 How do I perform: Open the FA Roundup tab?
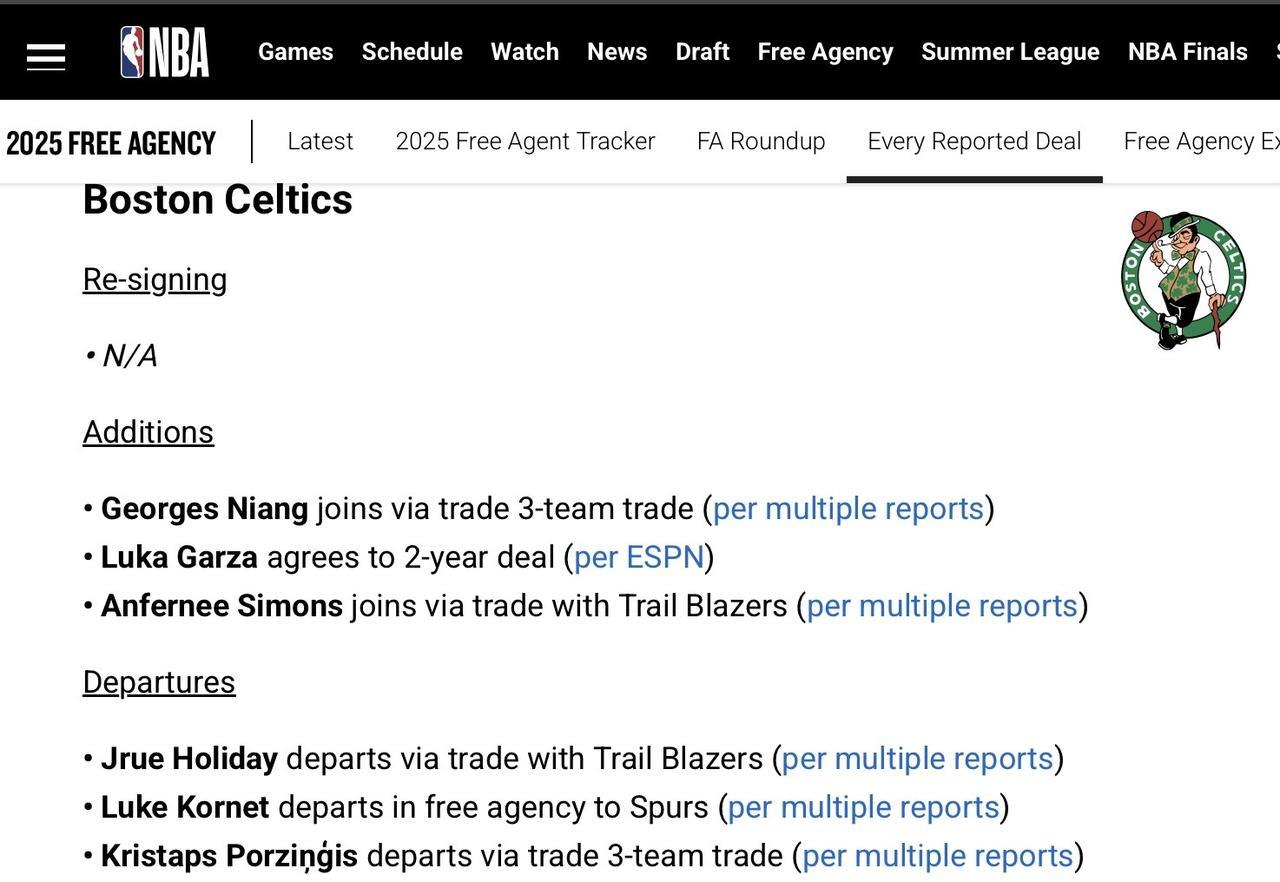(x=761, y=141)
